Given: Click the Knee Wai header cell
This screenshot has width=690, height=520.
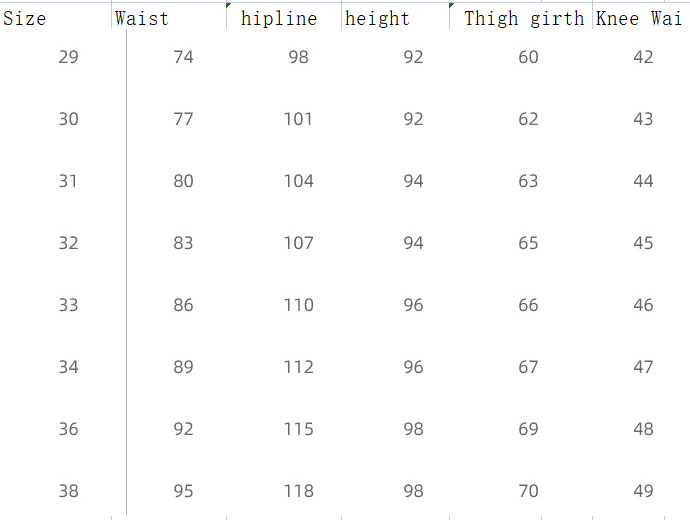Looking at the screenshot, I should 638,18.
